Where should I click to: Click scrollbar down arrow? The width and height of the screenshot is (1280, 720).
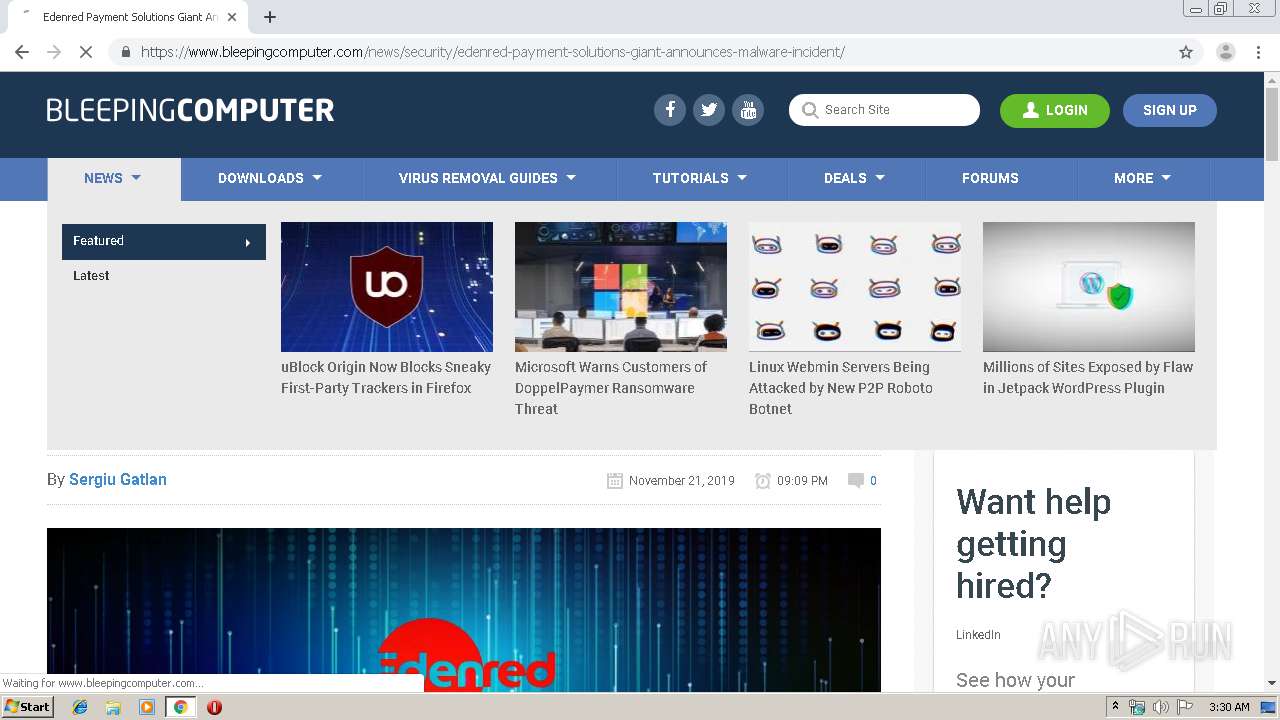click(1272, 683)
